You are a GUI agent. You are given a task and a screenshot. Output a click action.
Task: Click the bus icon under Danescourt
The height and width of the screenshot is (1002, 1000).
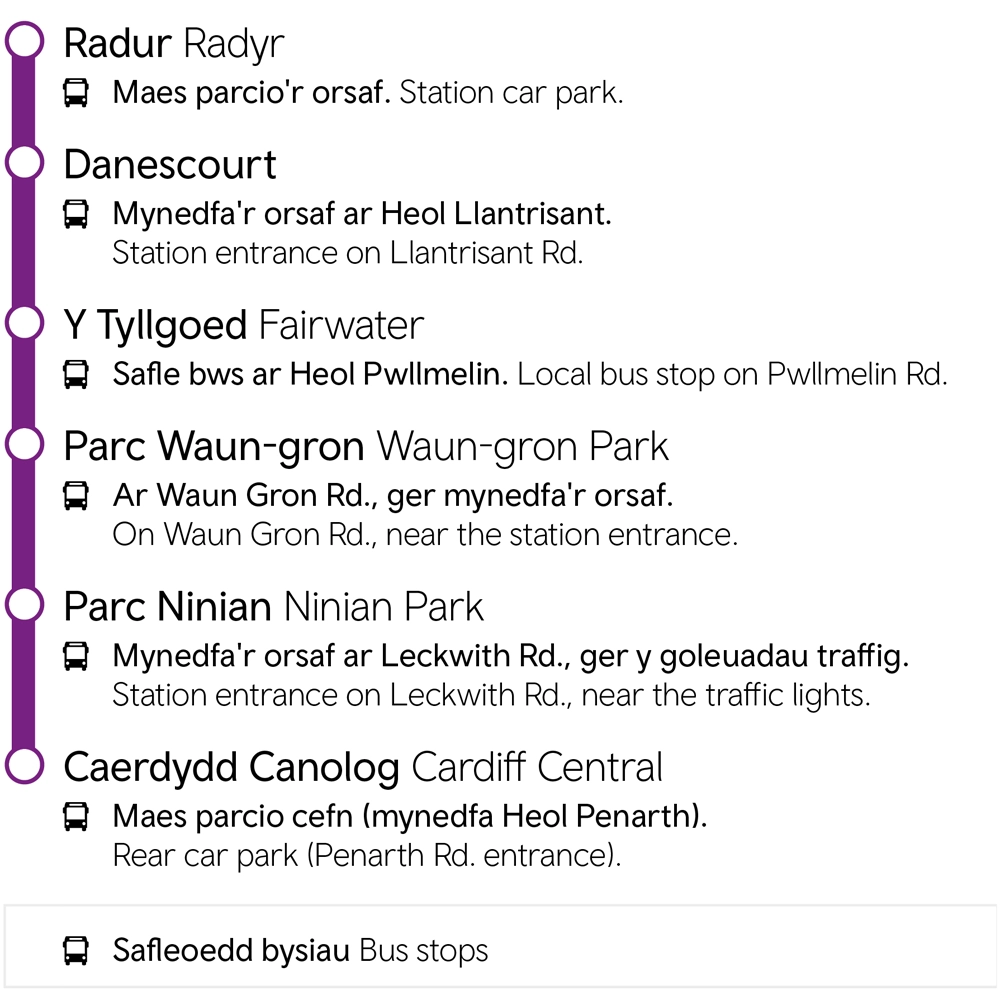76,214
